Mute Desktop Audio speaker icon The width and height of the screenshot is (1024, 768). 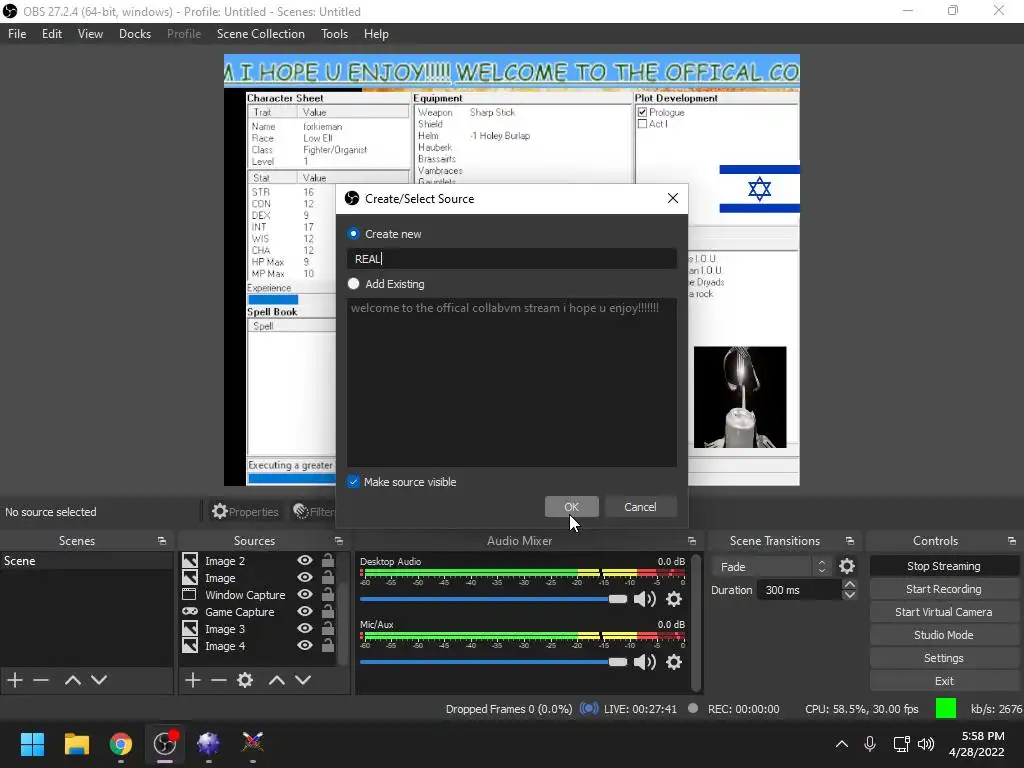click(645, 599)
